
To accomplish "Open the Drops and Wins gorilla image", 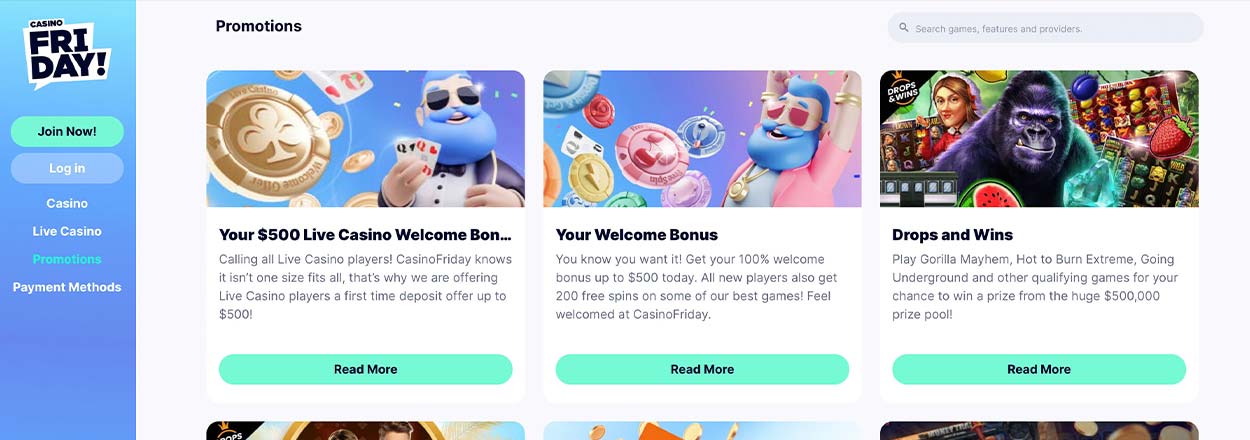I will (x=1039, y=139).
